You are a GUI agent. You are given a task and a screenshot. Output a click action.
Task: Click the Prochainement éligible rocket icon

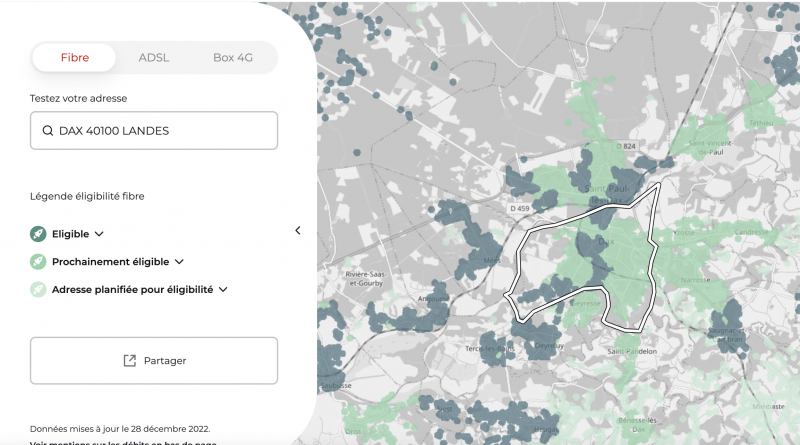tap(38, 262)
